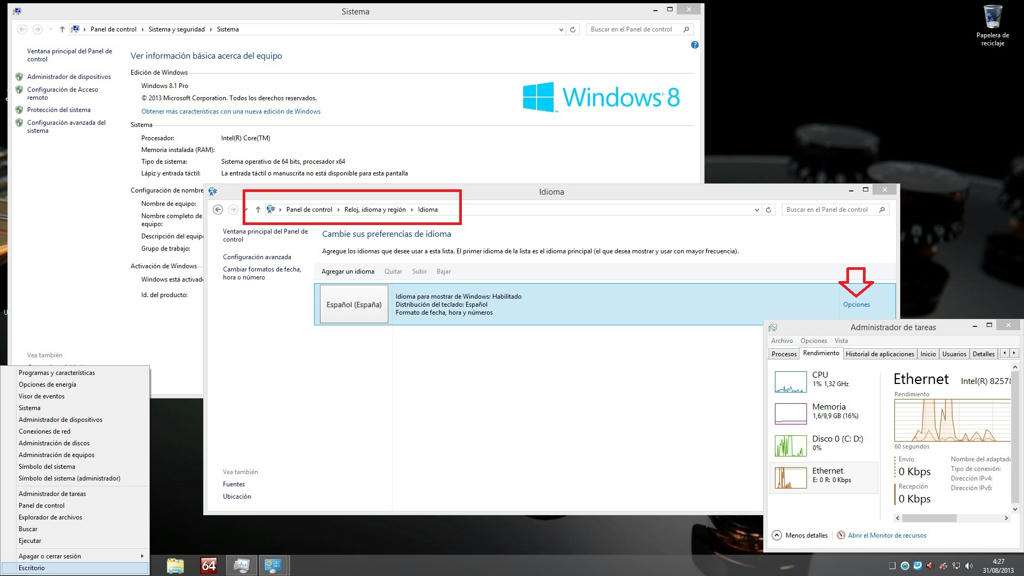Switch to Task Manager taskbar icon
1024x576 pixels.
pyautogui.click(x=241, y=566)
